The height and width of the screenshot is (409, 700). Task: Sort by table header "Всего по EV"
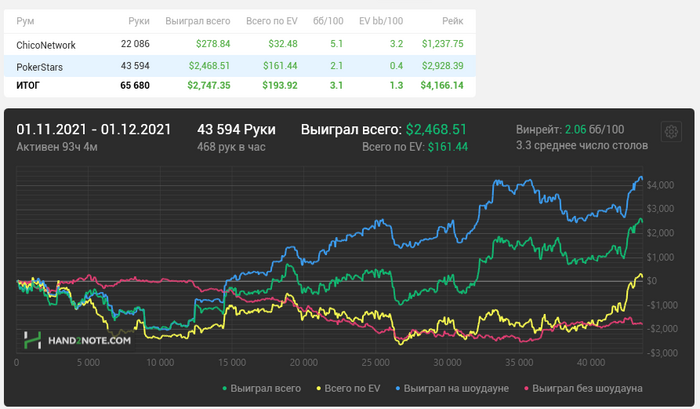(x=271, y=21)
